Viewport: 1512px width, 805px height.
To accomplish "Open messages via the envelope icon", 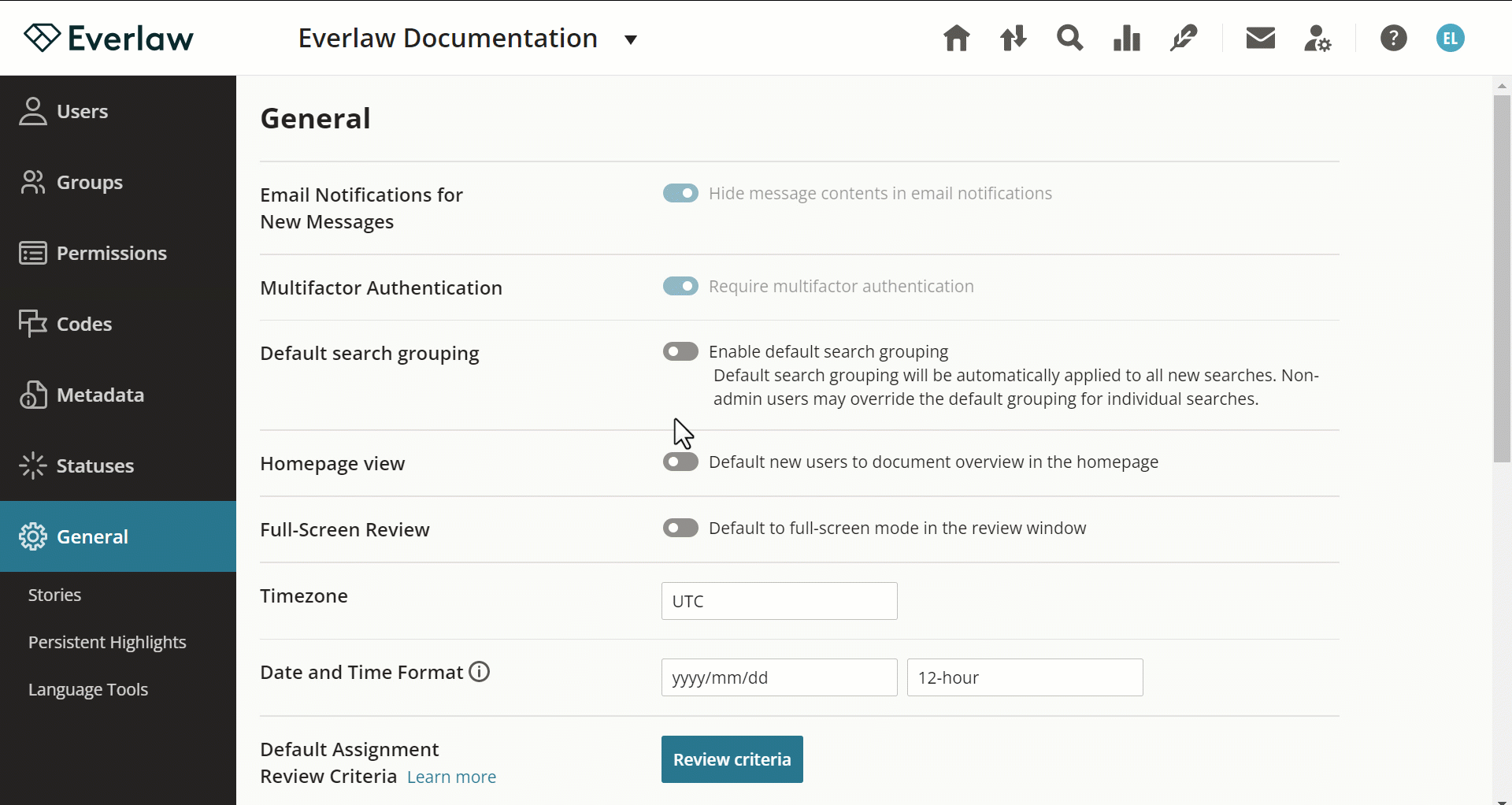I will (x=1260, y=38).
